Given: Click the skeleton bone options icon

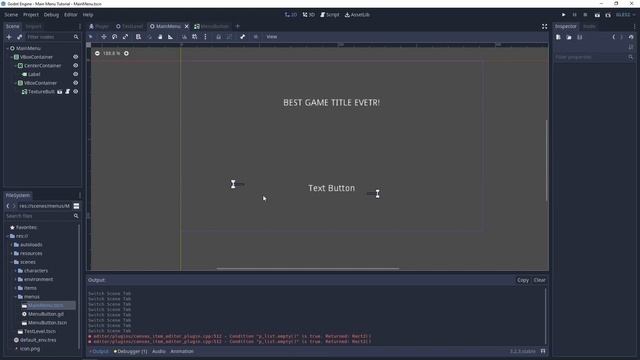Looking at the screenshot, I should tap(242, 37).
